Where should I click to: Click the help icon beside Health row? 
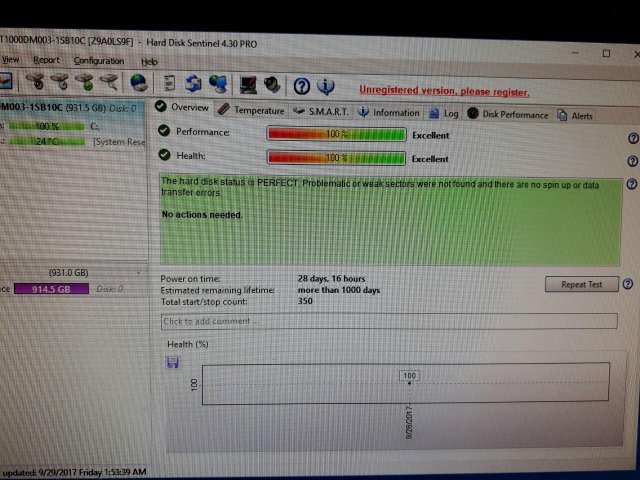click(632, 162)
